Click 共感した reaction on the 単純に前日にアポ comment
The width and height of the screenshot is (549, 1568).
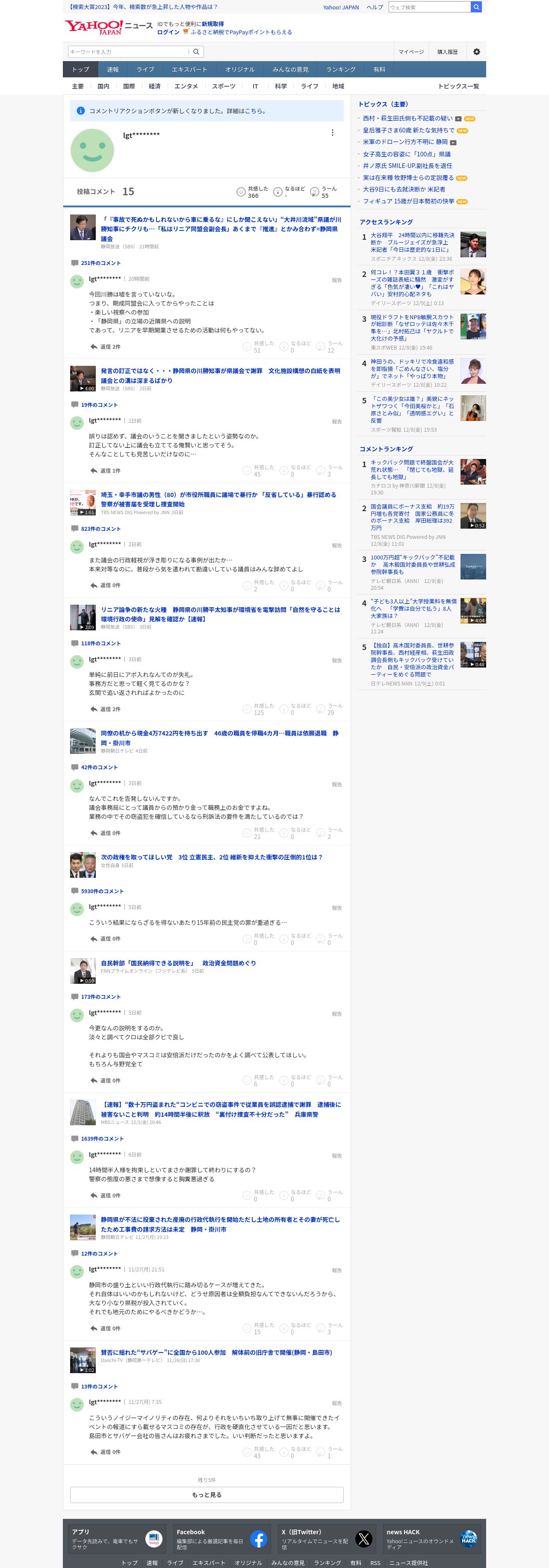click(258, 709)
